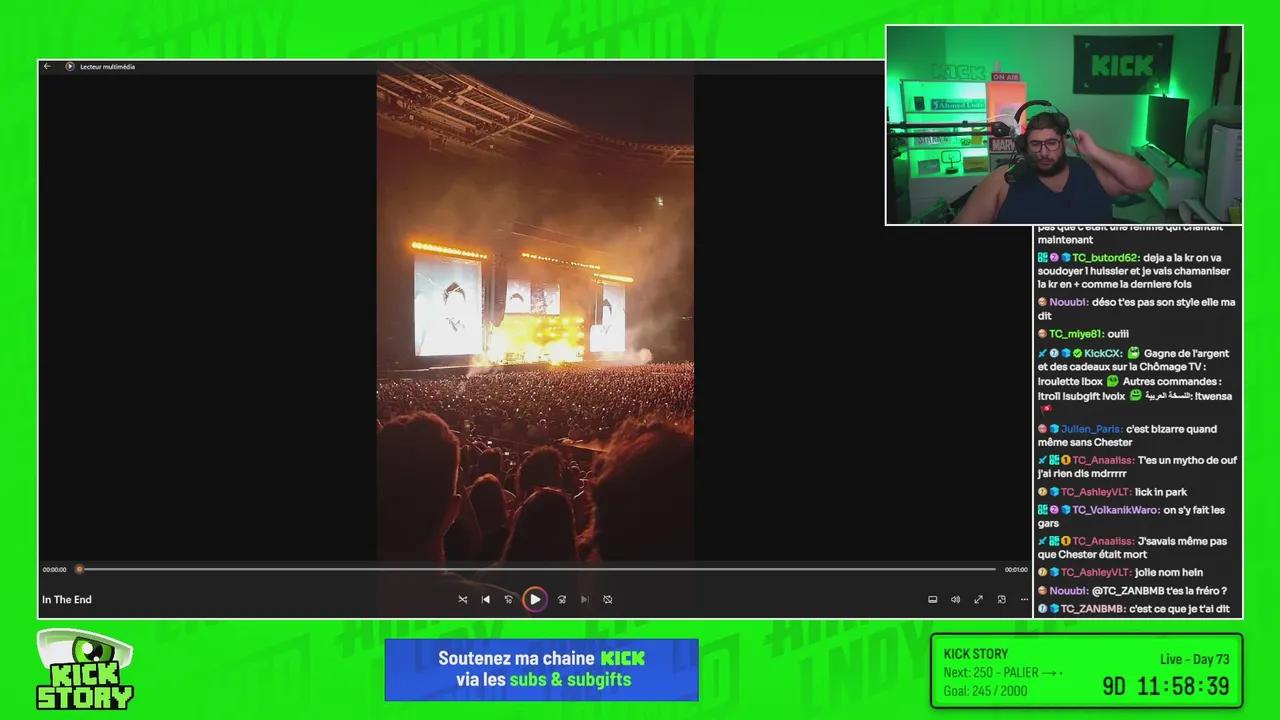Click username TC_VolkanikWaro in chat
1280x720 pixels.
[x=1116, y=510]
